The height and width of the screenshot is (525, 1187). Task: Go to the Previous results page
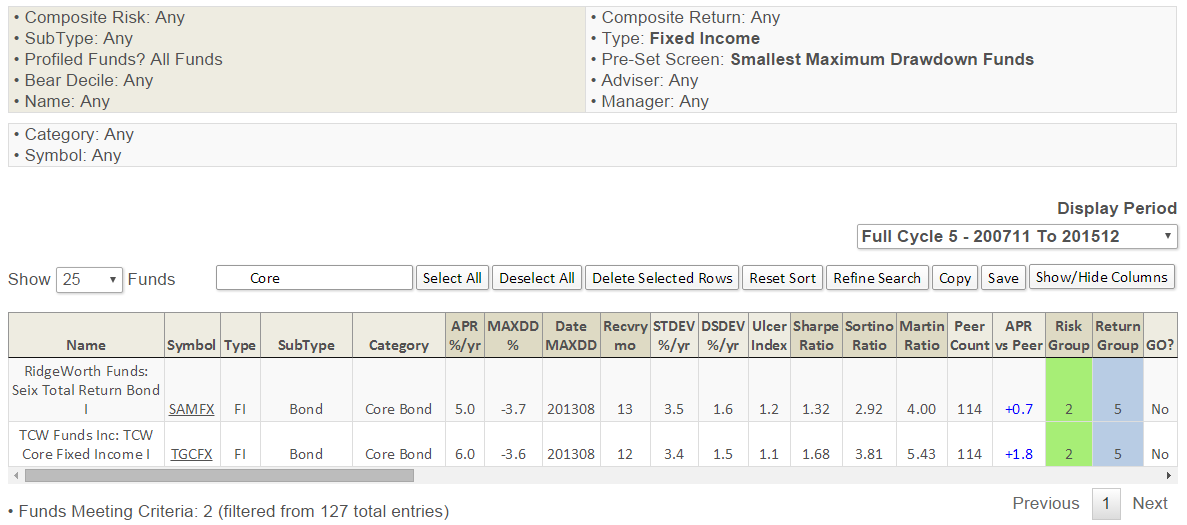[1045, 503]
